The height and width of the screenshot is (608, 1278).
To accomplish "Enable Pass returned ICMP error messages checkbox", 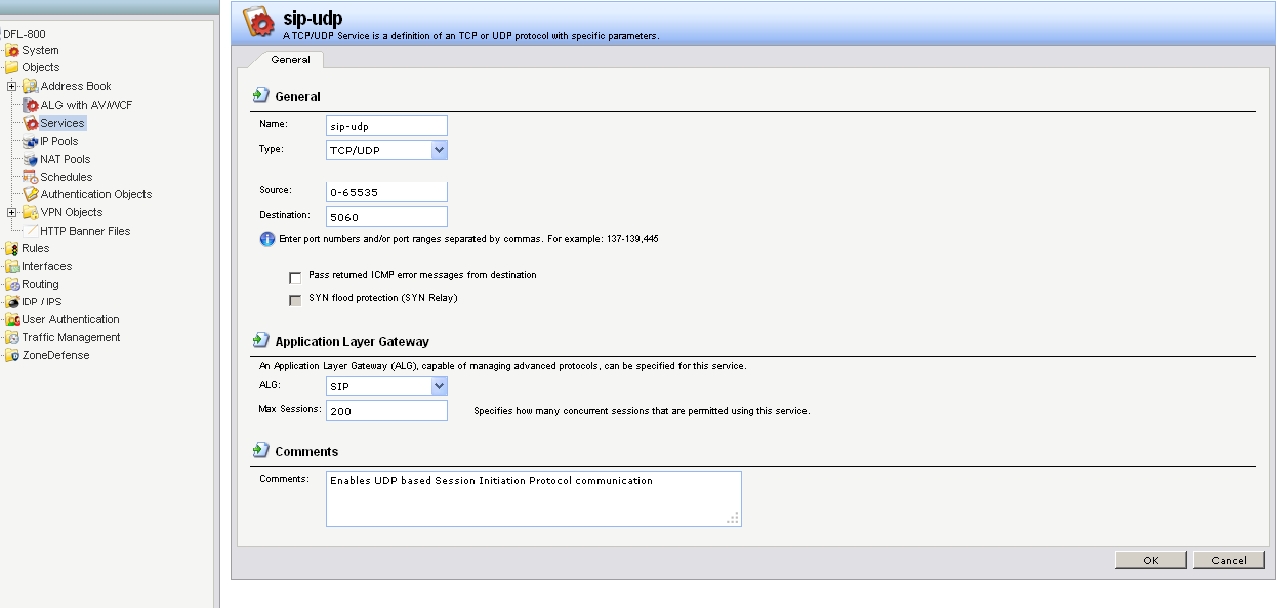I will (x=295, y=276).
